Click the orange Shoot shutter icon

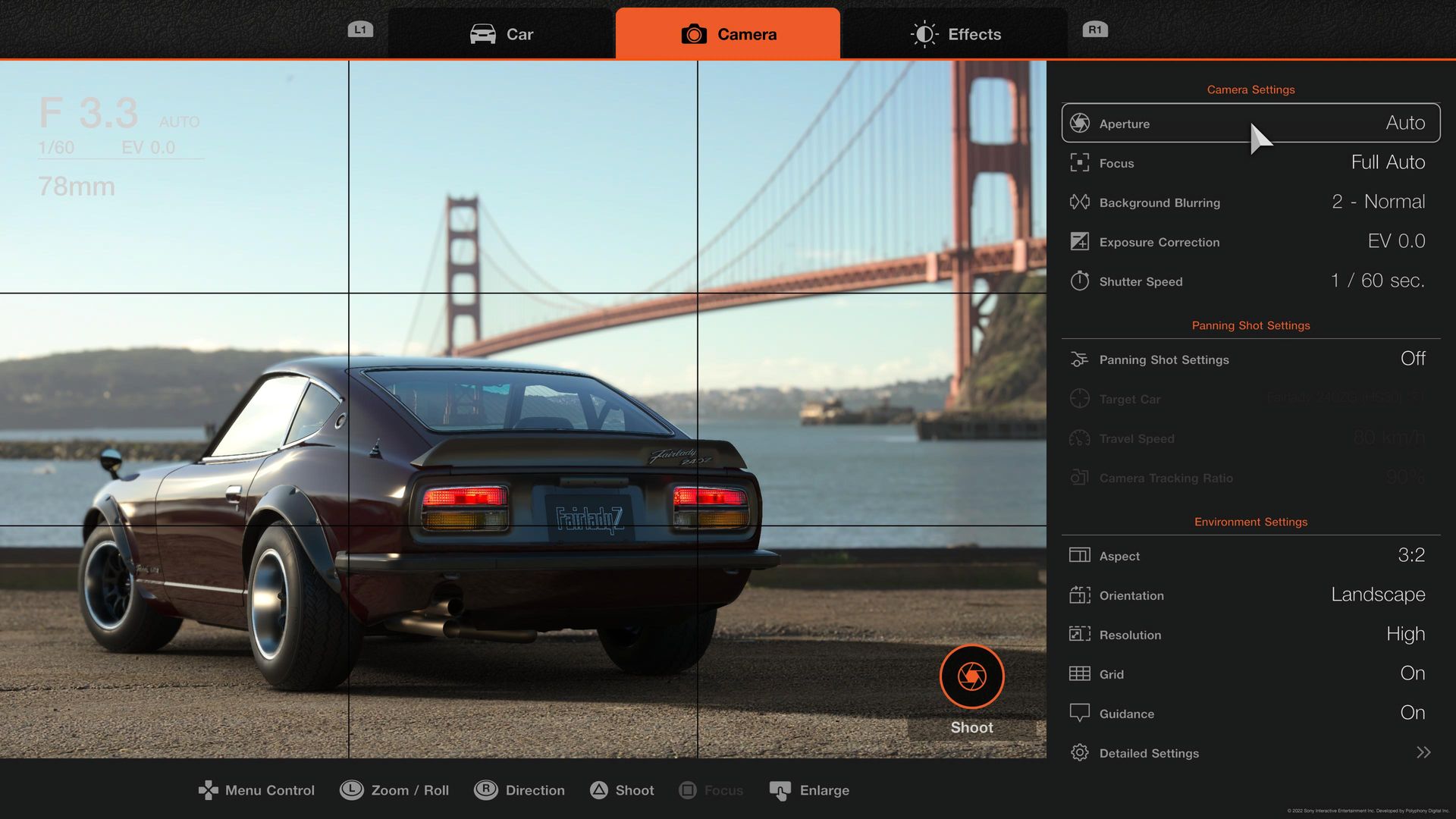pyautogui.click(x=971, y=676)
